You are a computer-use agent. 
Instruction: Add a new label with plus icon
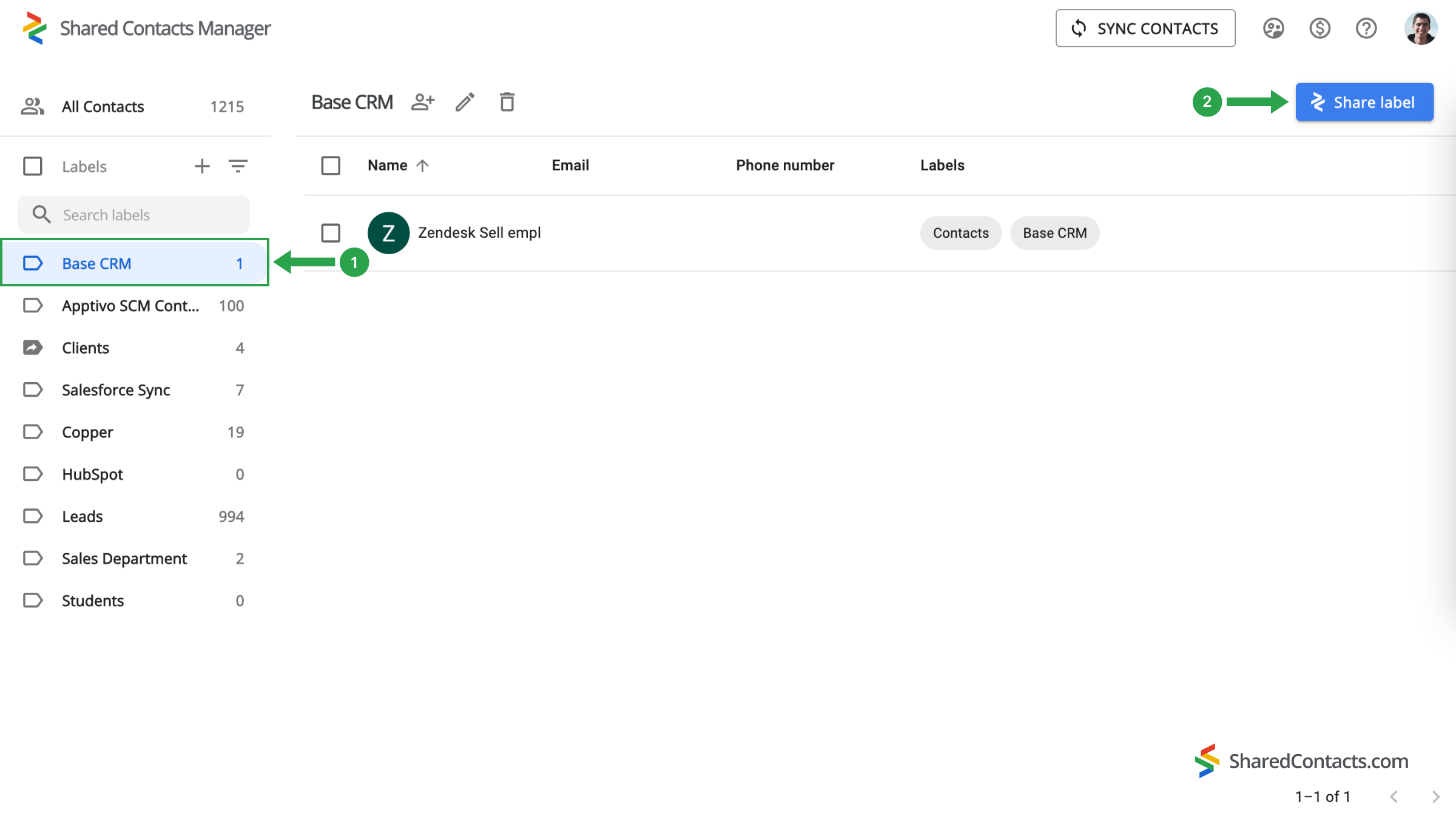coord(202,166)
